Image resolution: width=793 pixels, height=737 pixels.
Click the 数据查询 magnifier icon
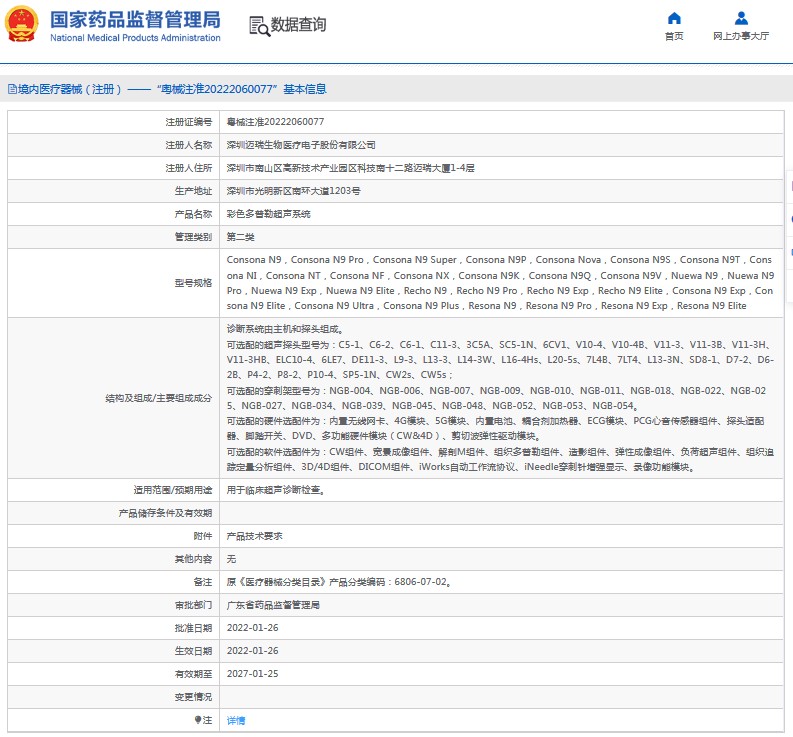[x=258, y=26]
